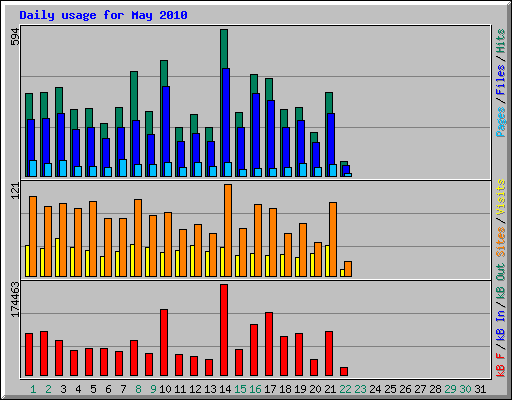Click the 'kB In' legend label
512x400 pixels.
pyautogui.click(x=500, y=325)
